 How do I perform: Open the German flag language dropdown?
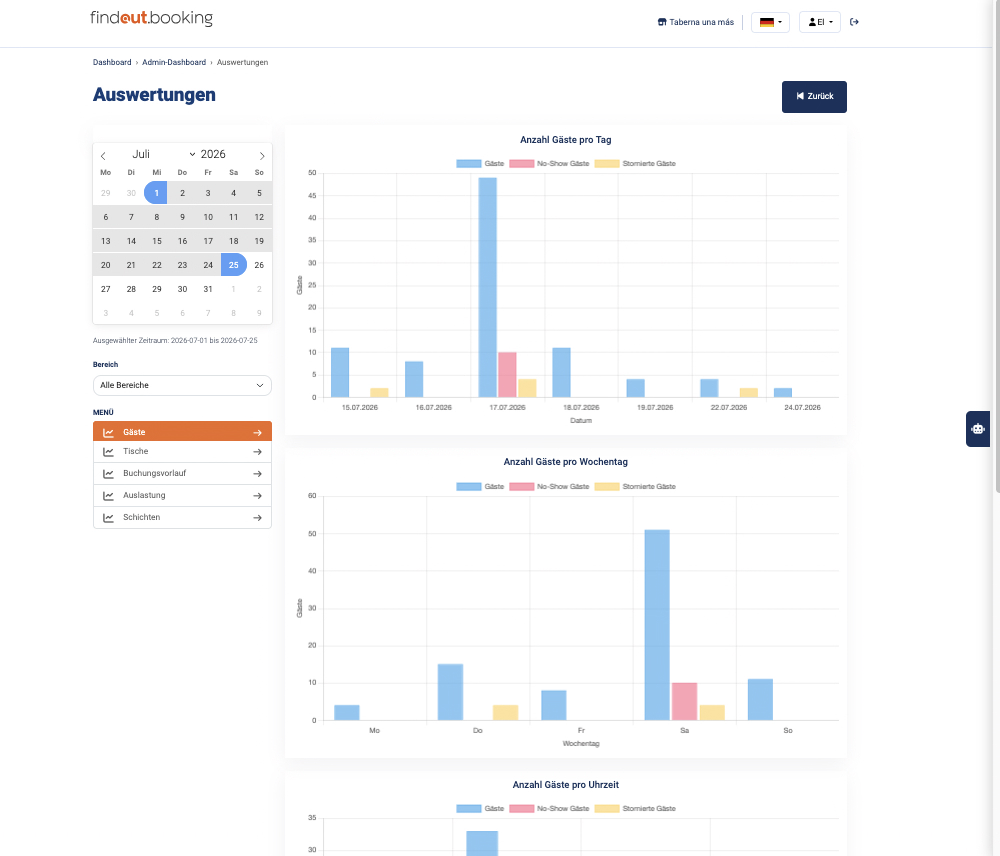(x=770, y=22)
